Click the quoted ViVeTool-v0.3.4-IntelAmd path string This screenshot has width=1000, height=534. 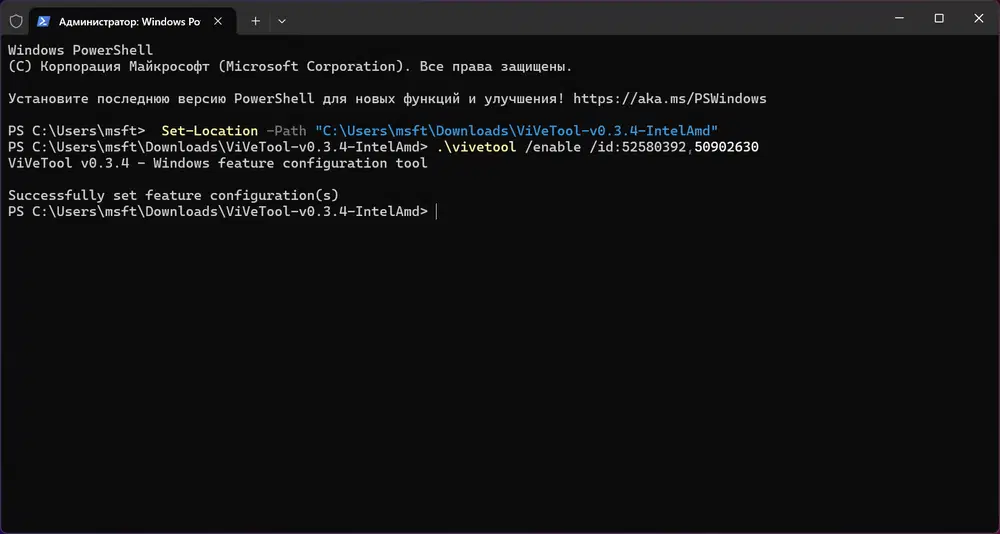(517, 131)
